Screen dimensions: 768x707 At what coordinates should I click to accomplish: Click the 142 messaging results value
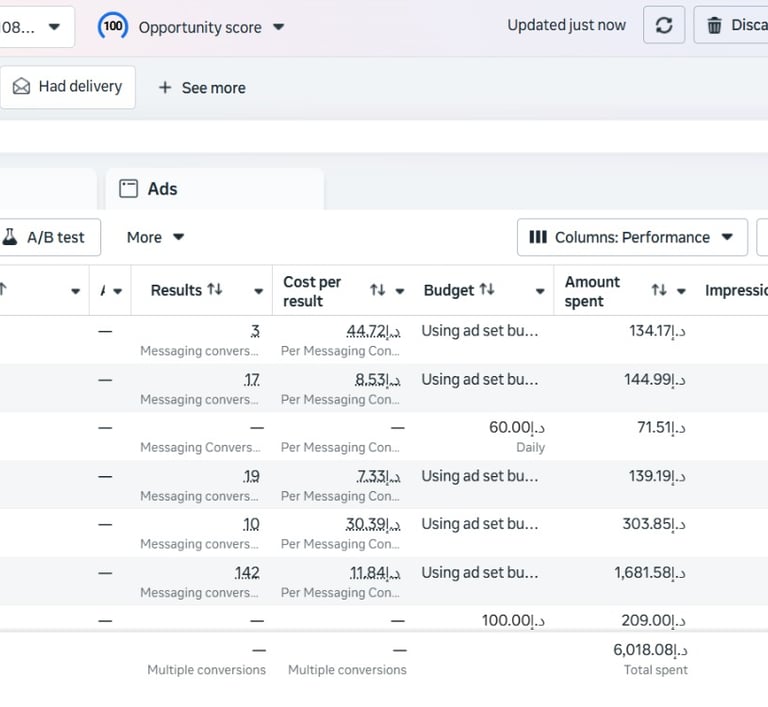(x=246, y=573)
